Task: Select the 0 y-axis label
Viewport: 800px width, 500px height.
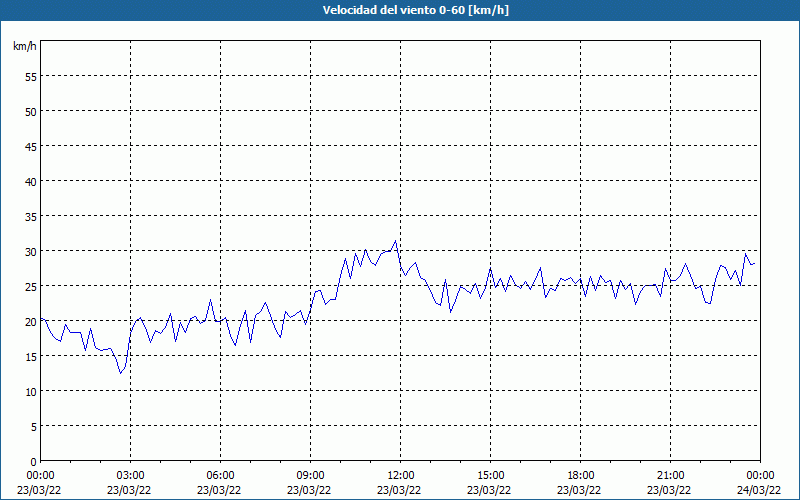Action: point(34,462)
